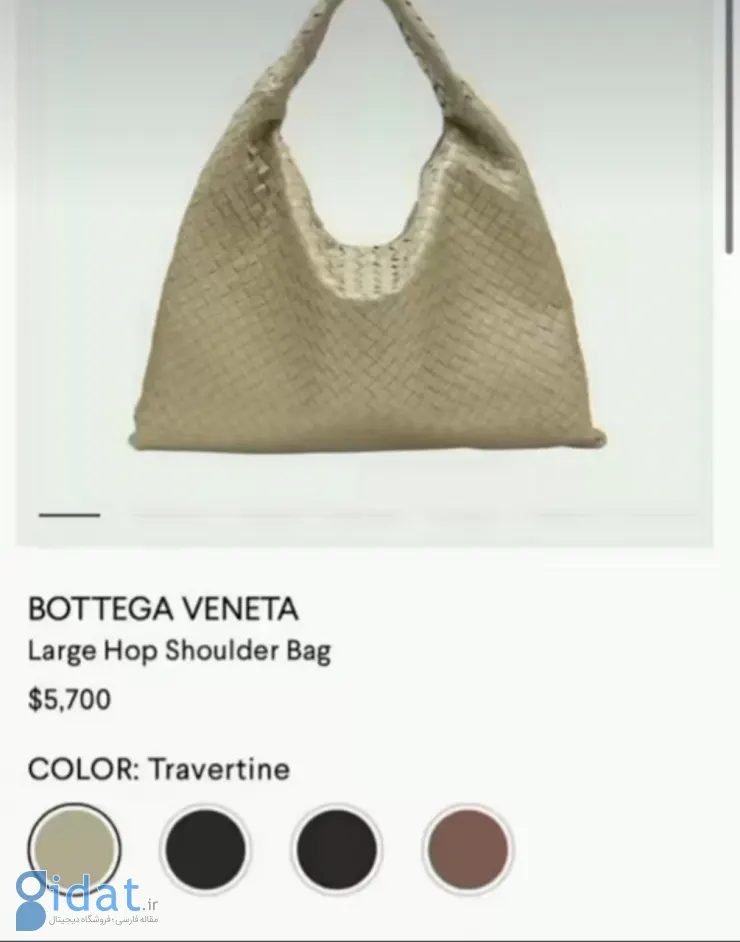Click the '.ir' domain text of the watermark
This screenshot has height=942, width=740.
pos(150,905)
